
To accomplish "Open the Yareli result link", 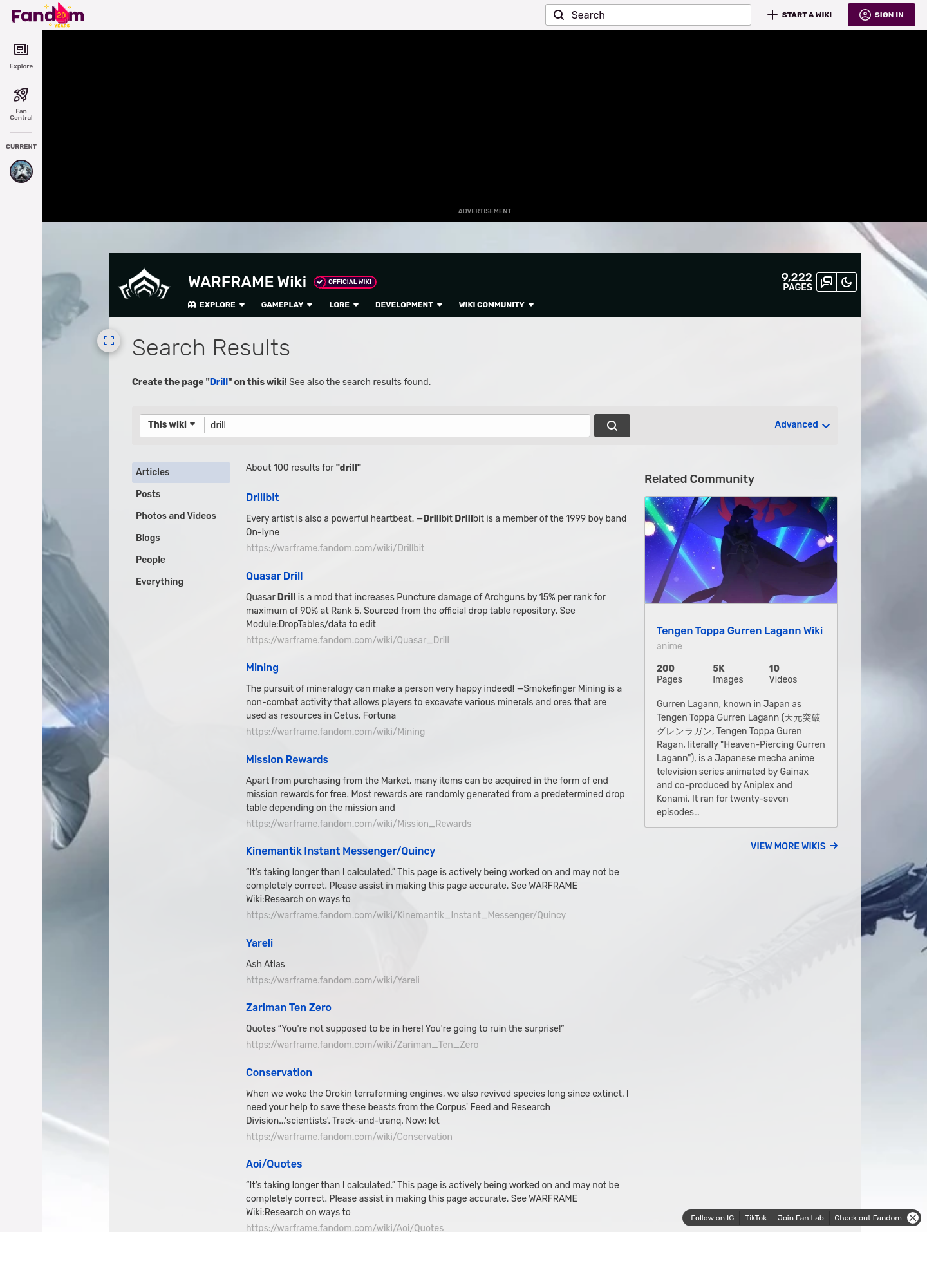I will 259,943.
